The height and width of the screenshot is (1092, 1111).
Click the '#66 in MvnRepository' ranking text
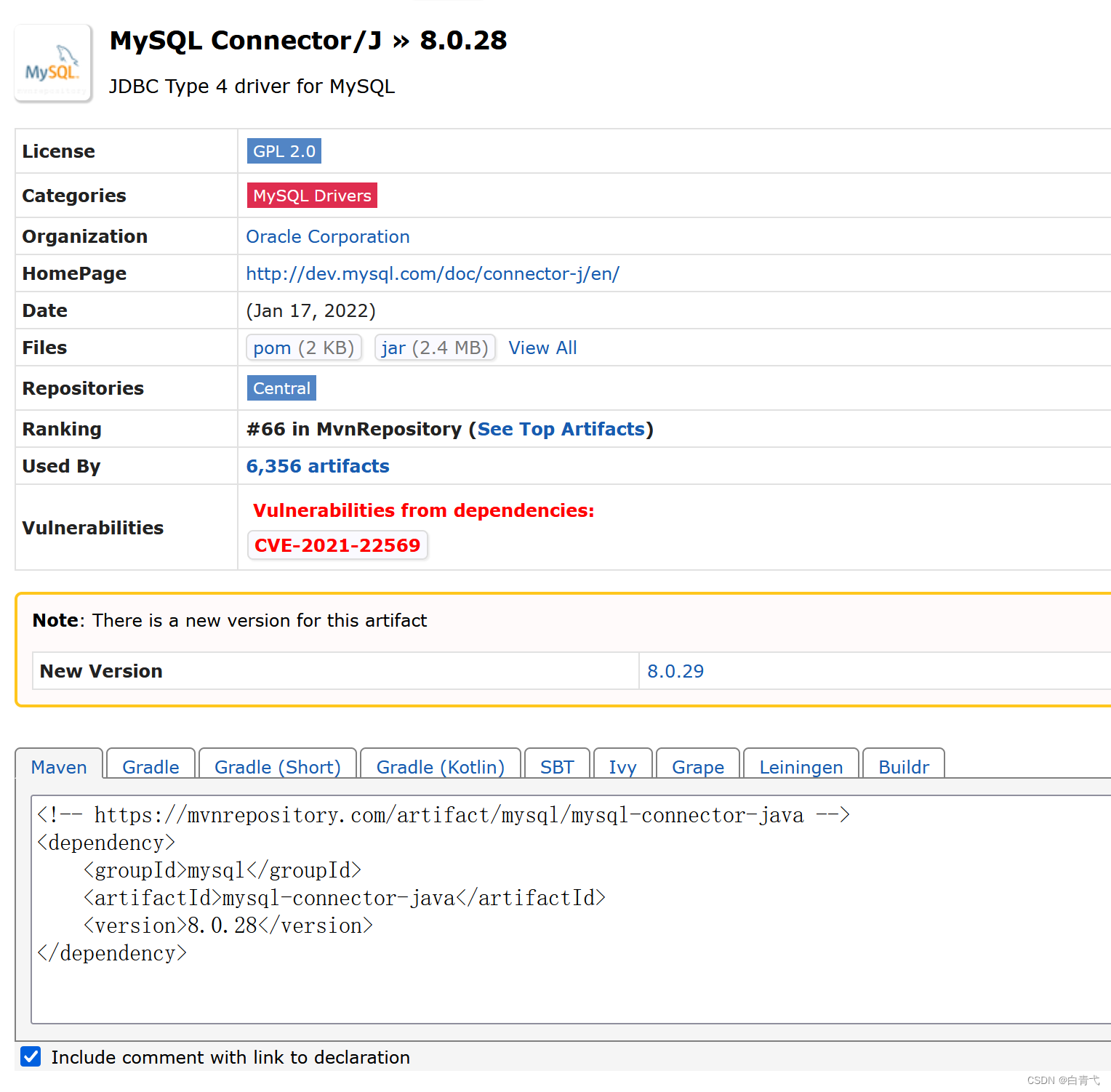coord(354,430)
